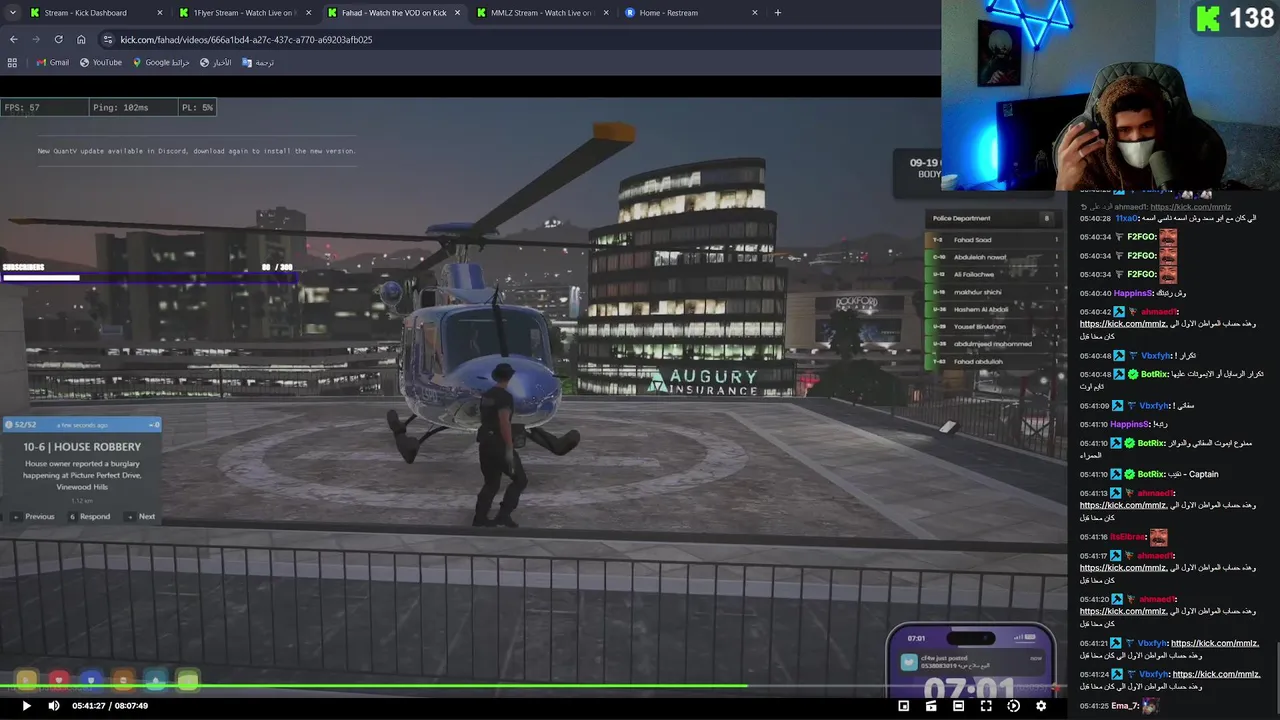Click Vbxfyh username at 05:41:09
The height and width of the screenshot is (720, 1280).
point(1155,406)
